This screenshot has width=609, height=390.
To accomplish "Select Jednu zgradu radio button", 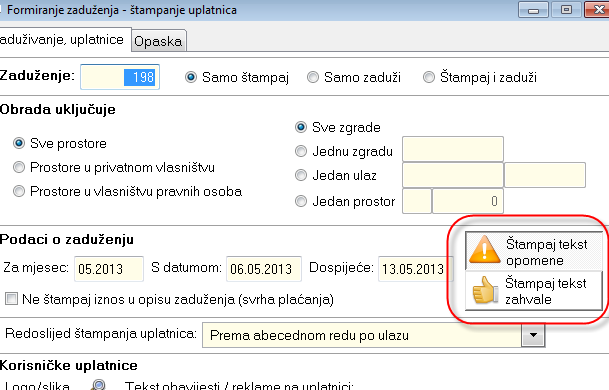I will coord(301,151).
